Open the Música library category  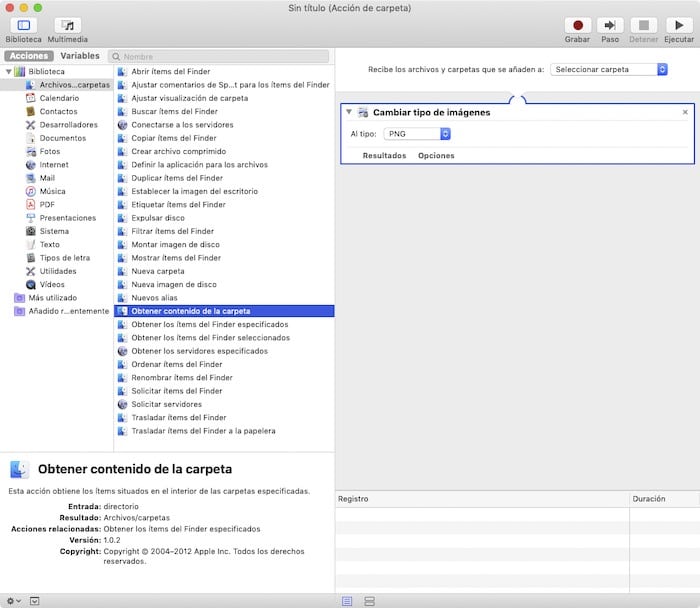52,191
